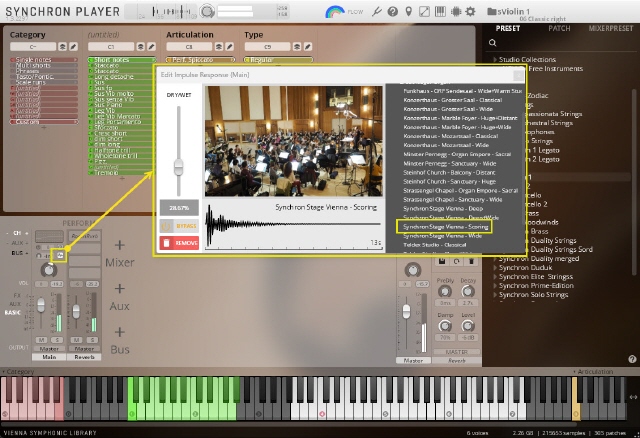640x438 pixels.
Task: Expand the Synchron Duduk folder
Action: coord(495,268)
